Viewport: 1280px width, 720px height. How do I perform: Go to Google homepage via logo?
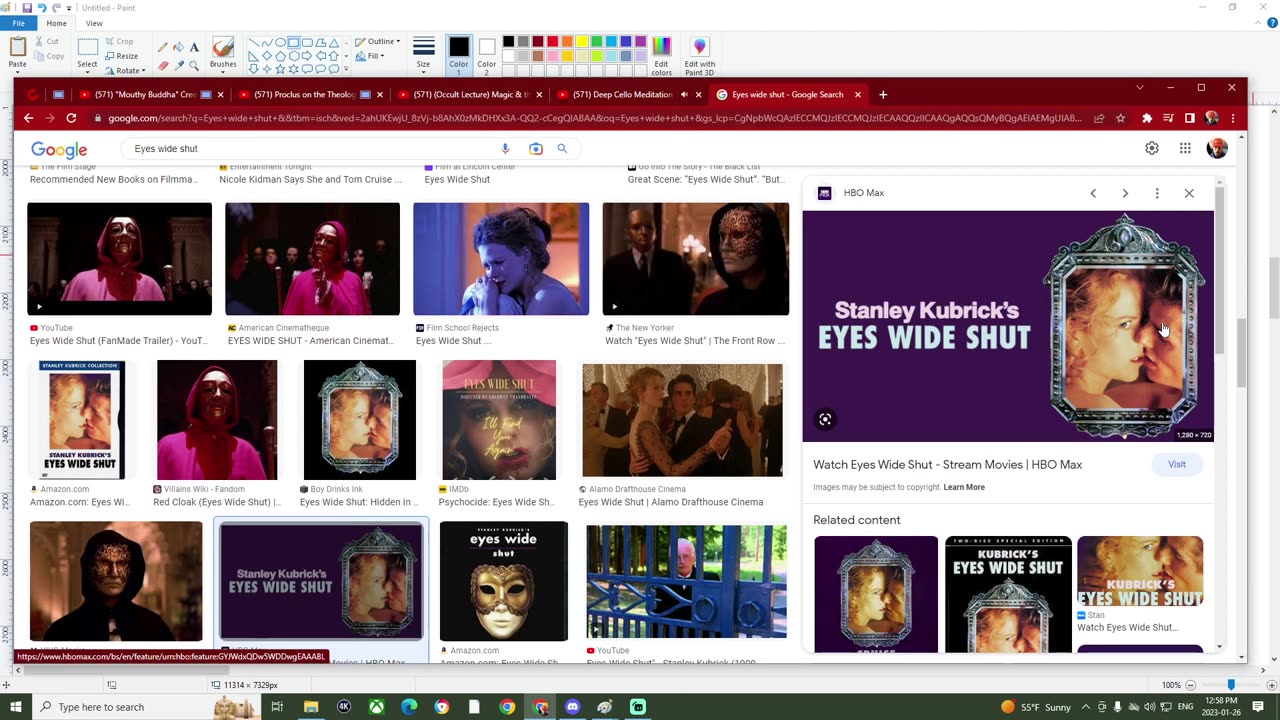point(59,150)
